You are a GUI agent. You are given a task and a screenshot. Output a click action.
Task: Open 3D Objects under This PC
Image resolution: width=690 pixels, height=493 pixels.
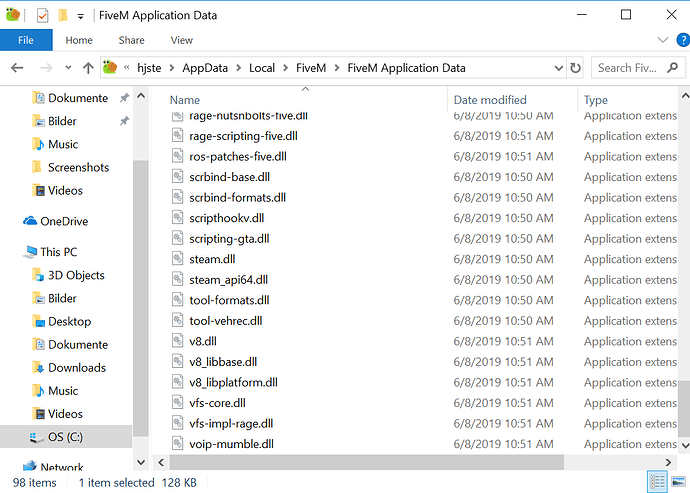click(x=76, y=275)
